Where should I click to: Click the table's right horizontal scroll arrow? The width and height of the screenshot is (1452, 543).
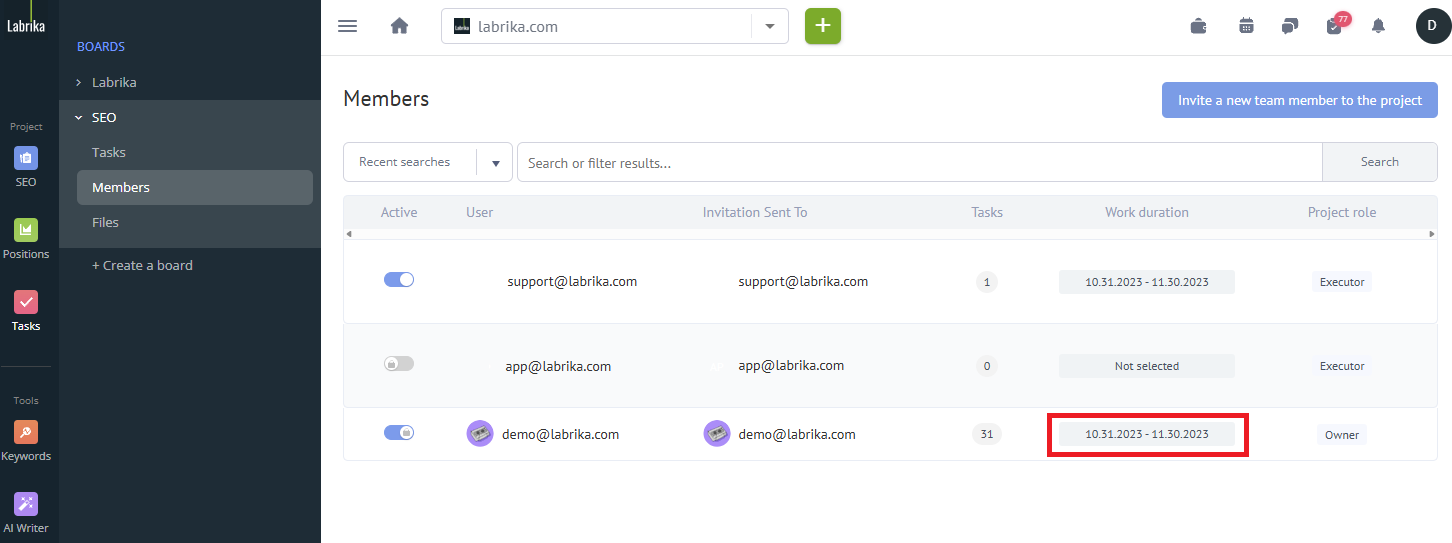tap(1432, 234)
